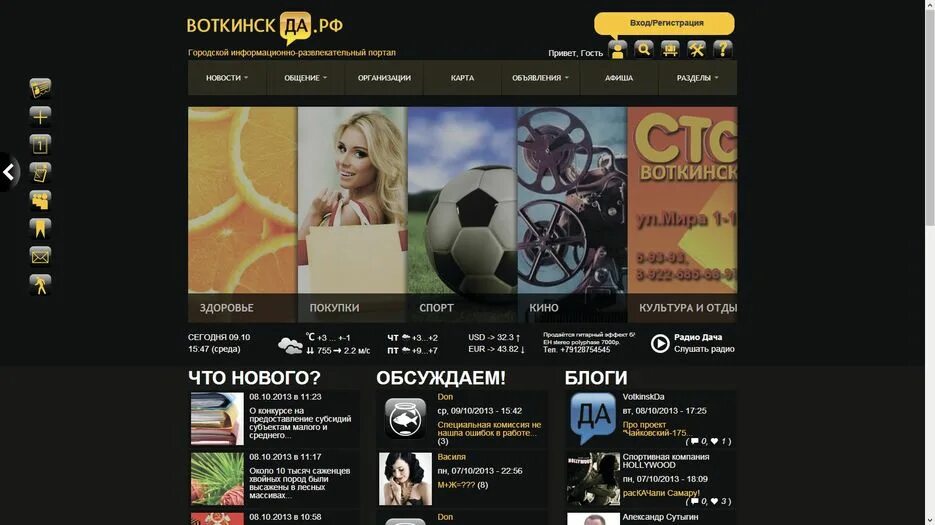935x525 pixels.
Task: Open the subsidy contest news article
Action: click(300, 423)
